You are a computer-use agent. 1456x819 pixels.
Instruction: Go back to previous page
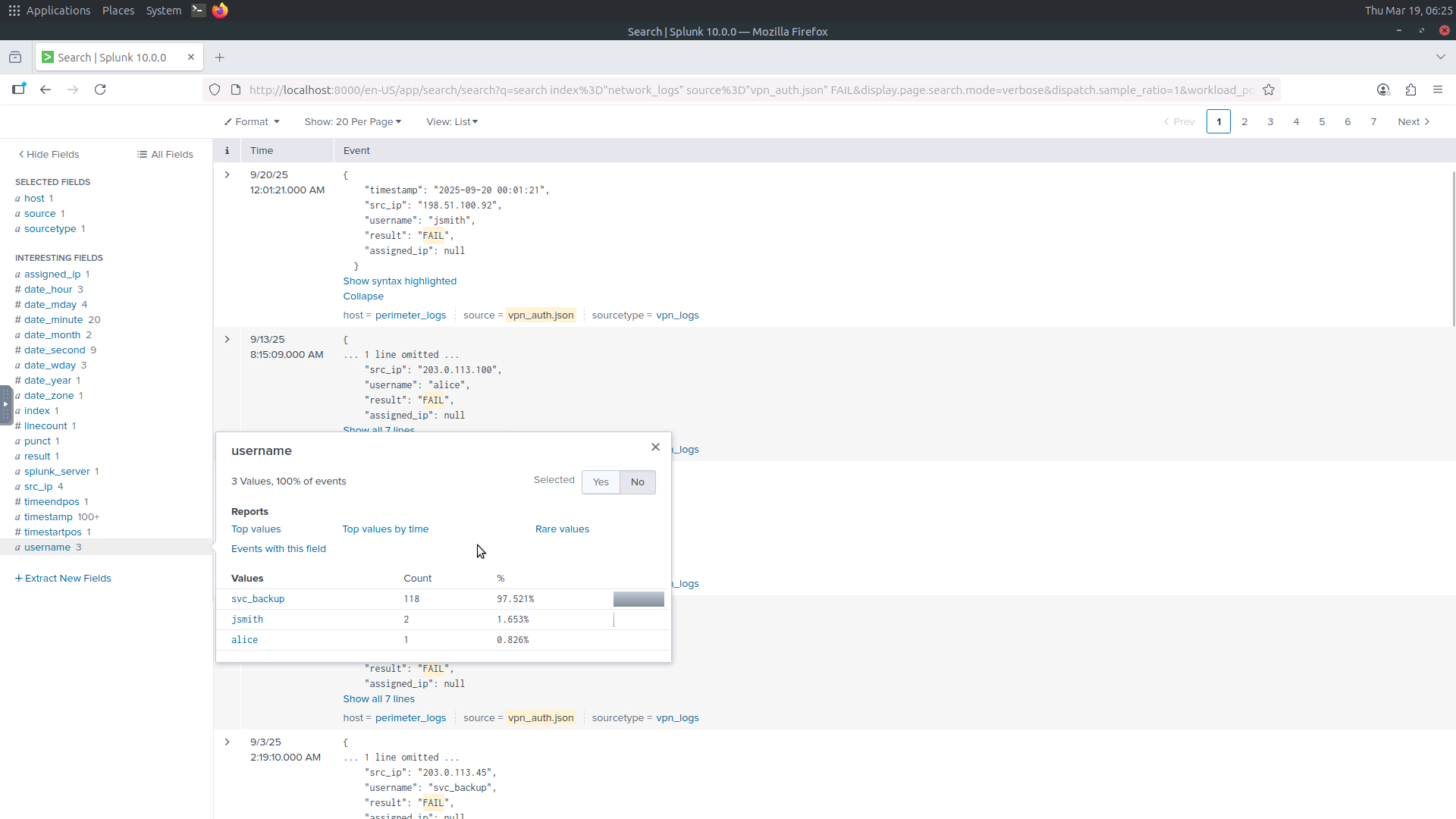45,89
